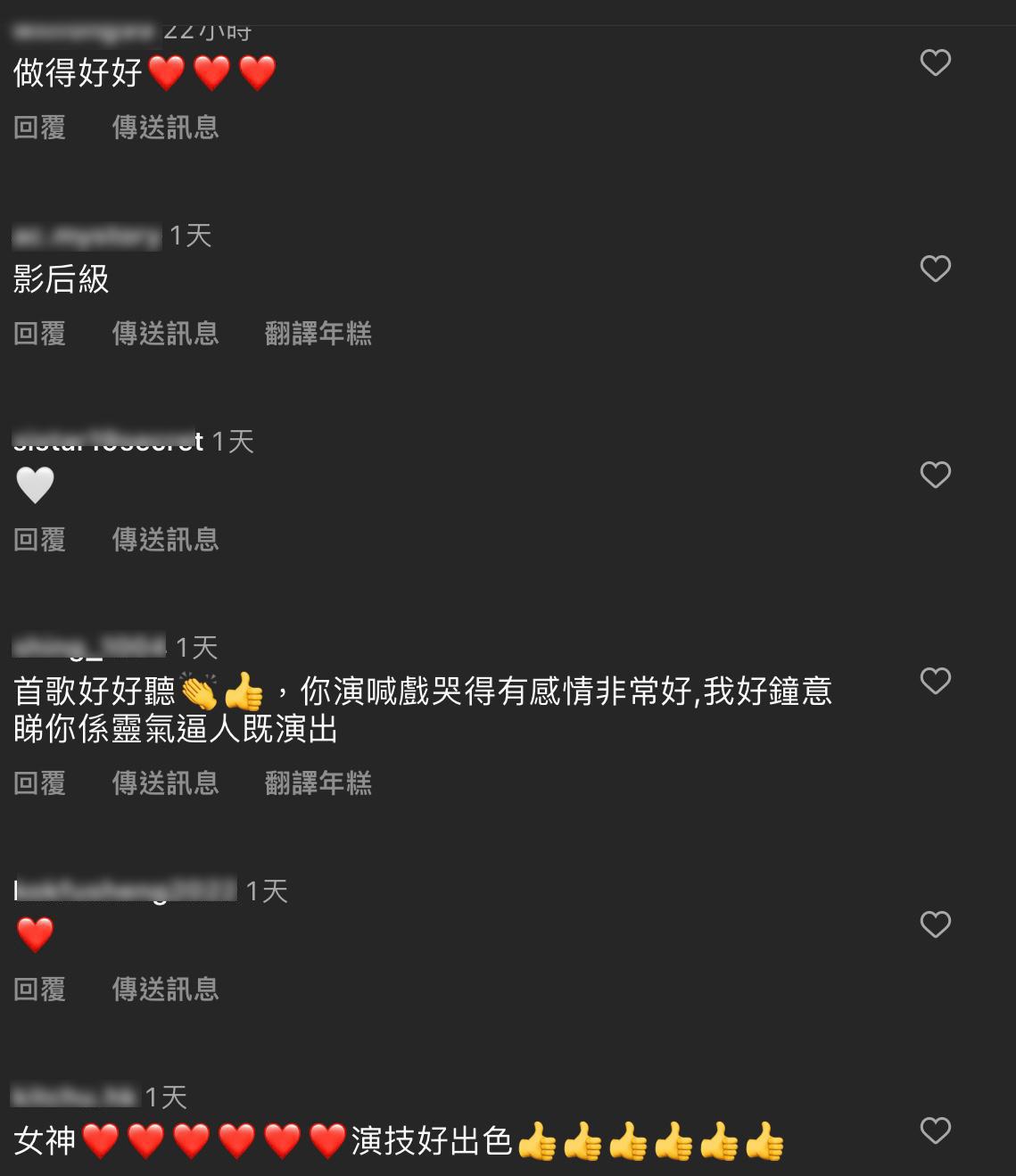Translate the 影后級 comment via 翻譯年糕

(318, 334)
